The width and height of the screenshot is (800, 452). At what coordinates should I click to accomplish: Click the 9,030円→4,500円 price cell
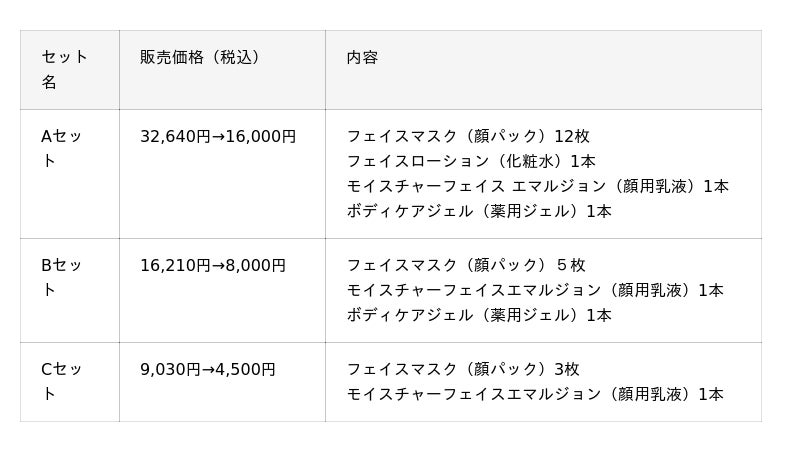point(208,369)
